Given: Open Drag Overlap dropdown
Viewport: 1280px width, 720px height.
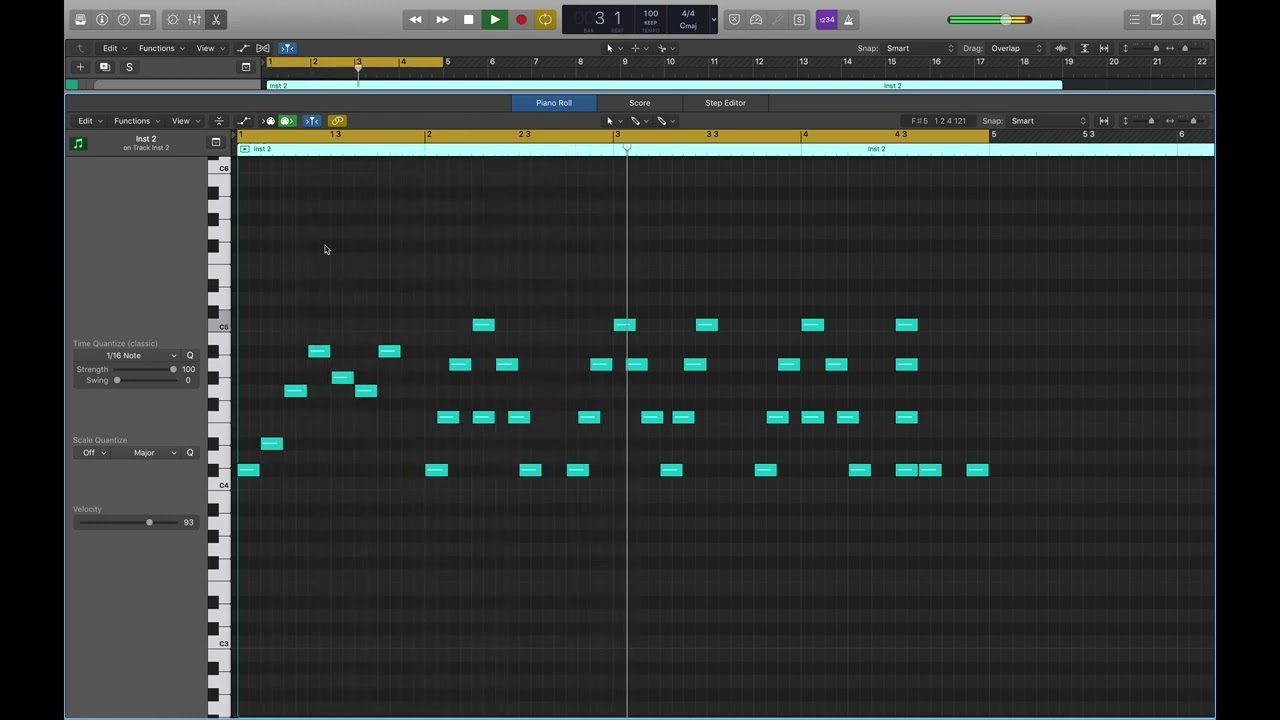Looking at the screenshot, I should pyautogui.click(x=1017, y=48).
